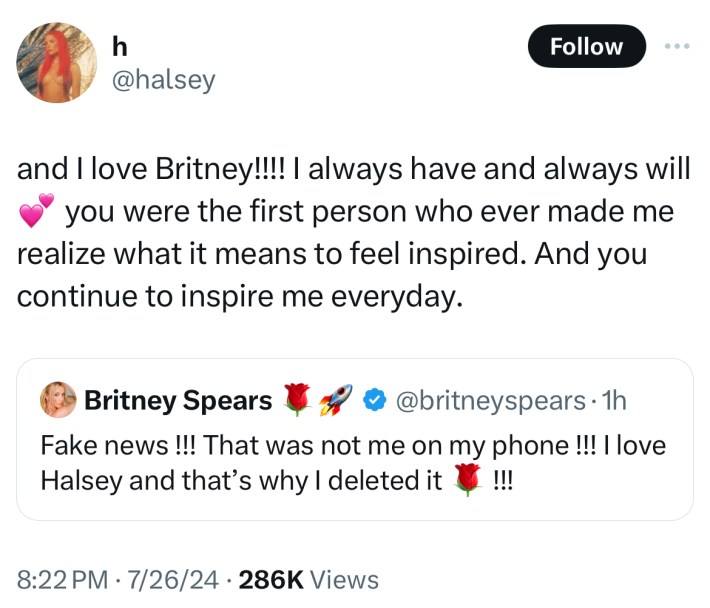Open the @britneyspears handle

pos(490,401)
